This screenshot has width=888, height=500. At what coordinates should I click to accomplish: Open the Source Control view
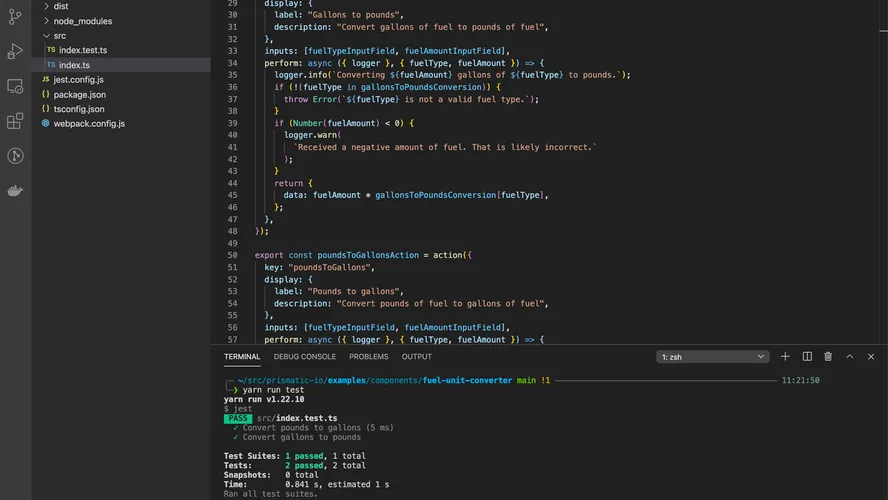tap(15, 17)
